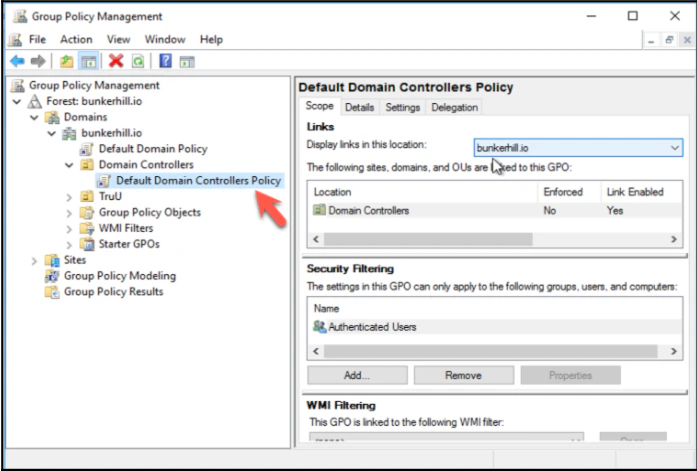Click the Default Domain Policy GPO icon
Image resolution: width=697 pixels, height=471 pixels.
(x=87, y=149)
